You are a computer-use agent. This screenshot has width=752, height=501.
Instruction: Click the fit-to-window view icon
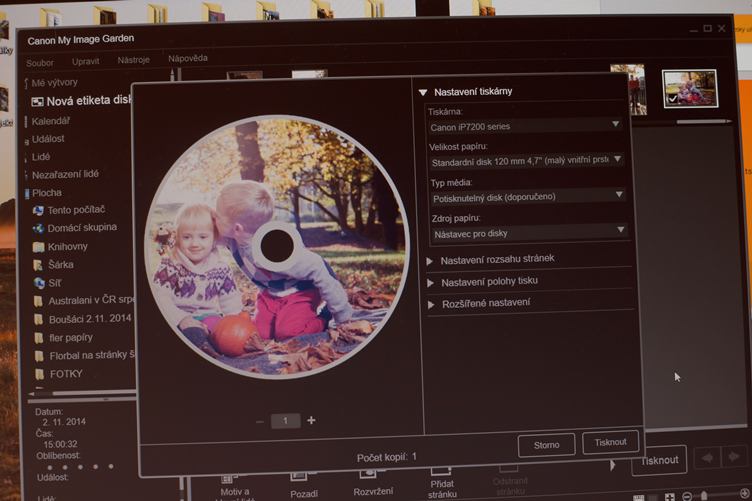click(670, 497)
